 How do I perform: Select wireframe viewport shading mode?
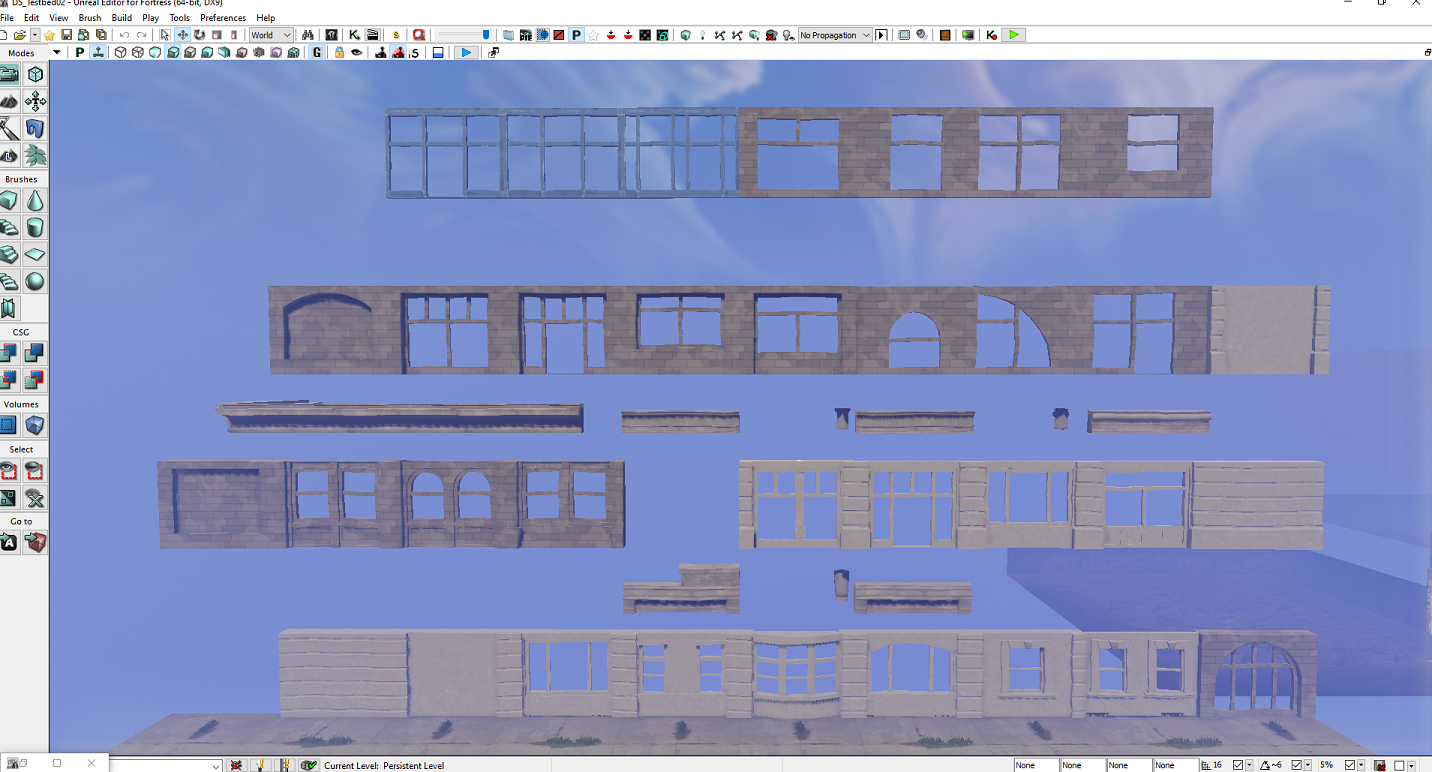click(138, 52)
